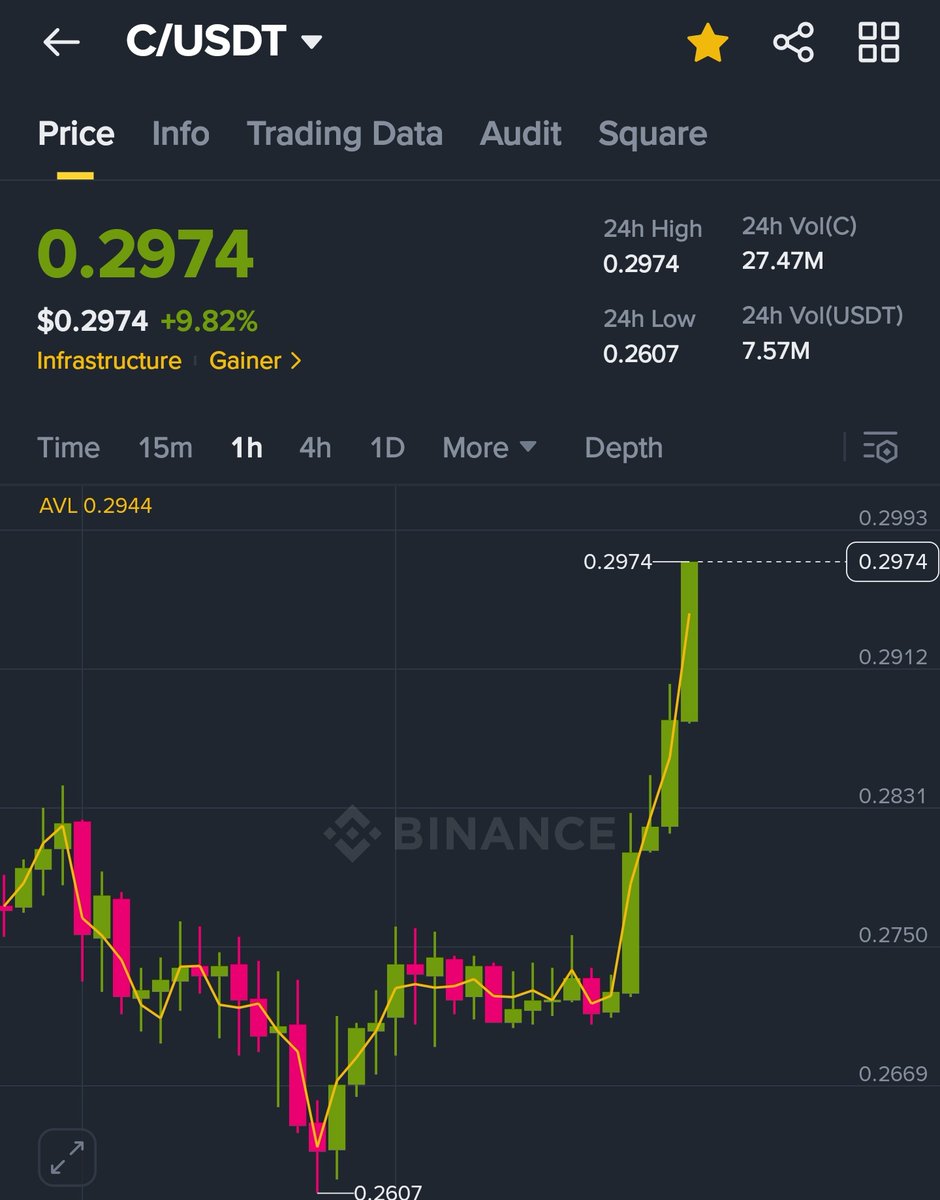Select the 1D chart interval
The image size is (940, 1200).
pos(387,447)
